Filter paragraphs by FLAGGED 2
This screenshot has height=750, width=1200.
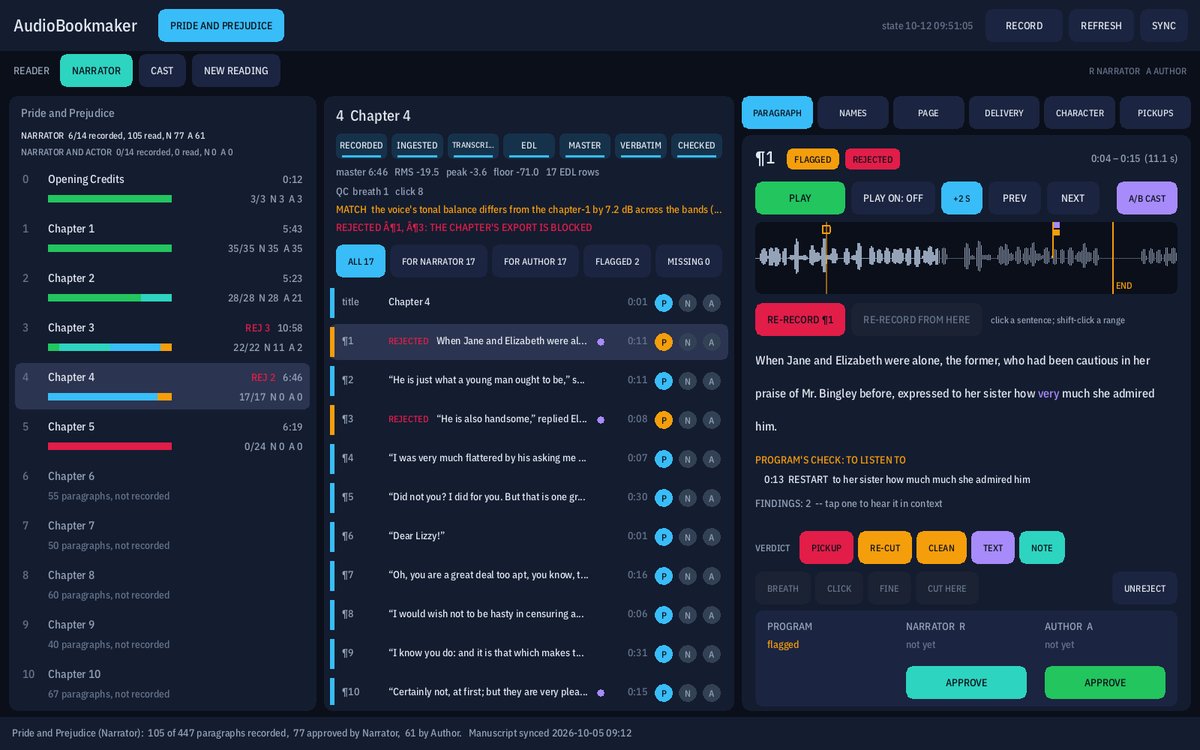click(617, 261)
